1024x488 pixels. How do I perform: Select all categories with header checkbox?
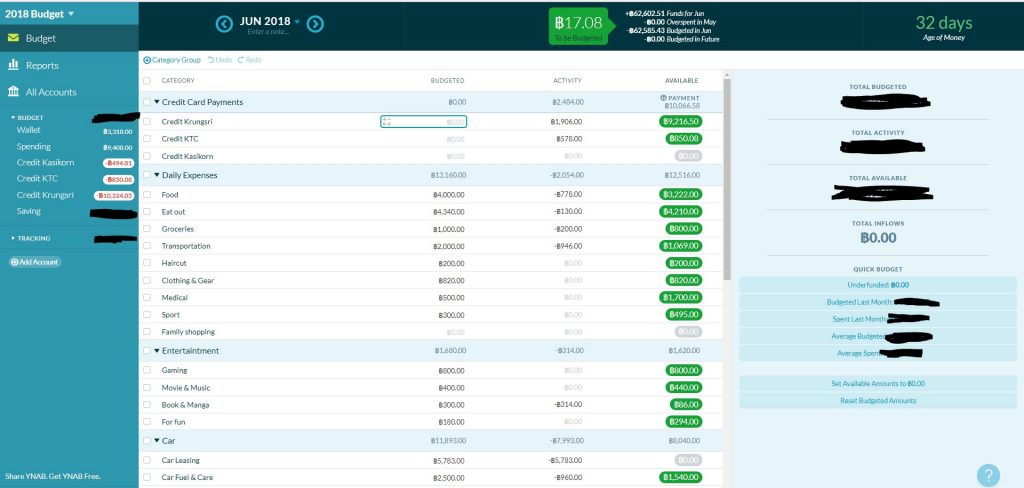tap(148, 81)
